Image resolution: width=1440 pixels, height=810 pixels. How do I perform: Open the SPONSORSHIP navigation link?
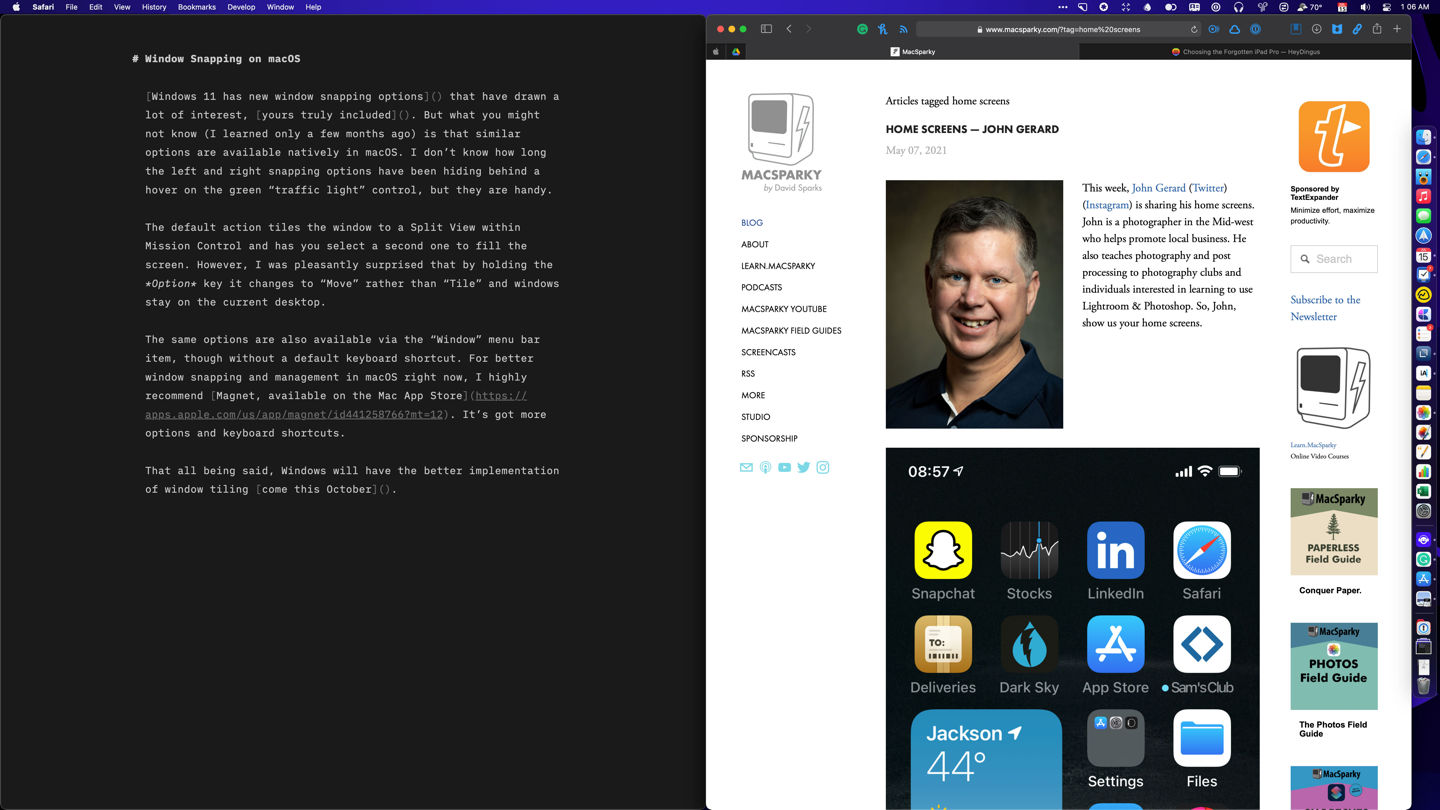(769, 439)
